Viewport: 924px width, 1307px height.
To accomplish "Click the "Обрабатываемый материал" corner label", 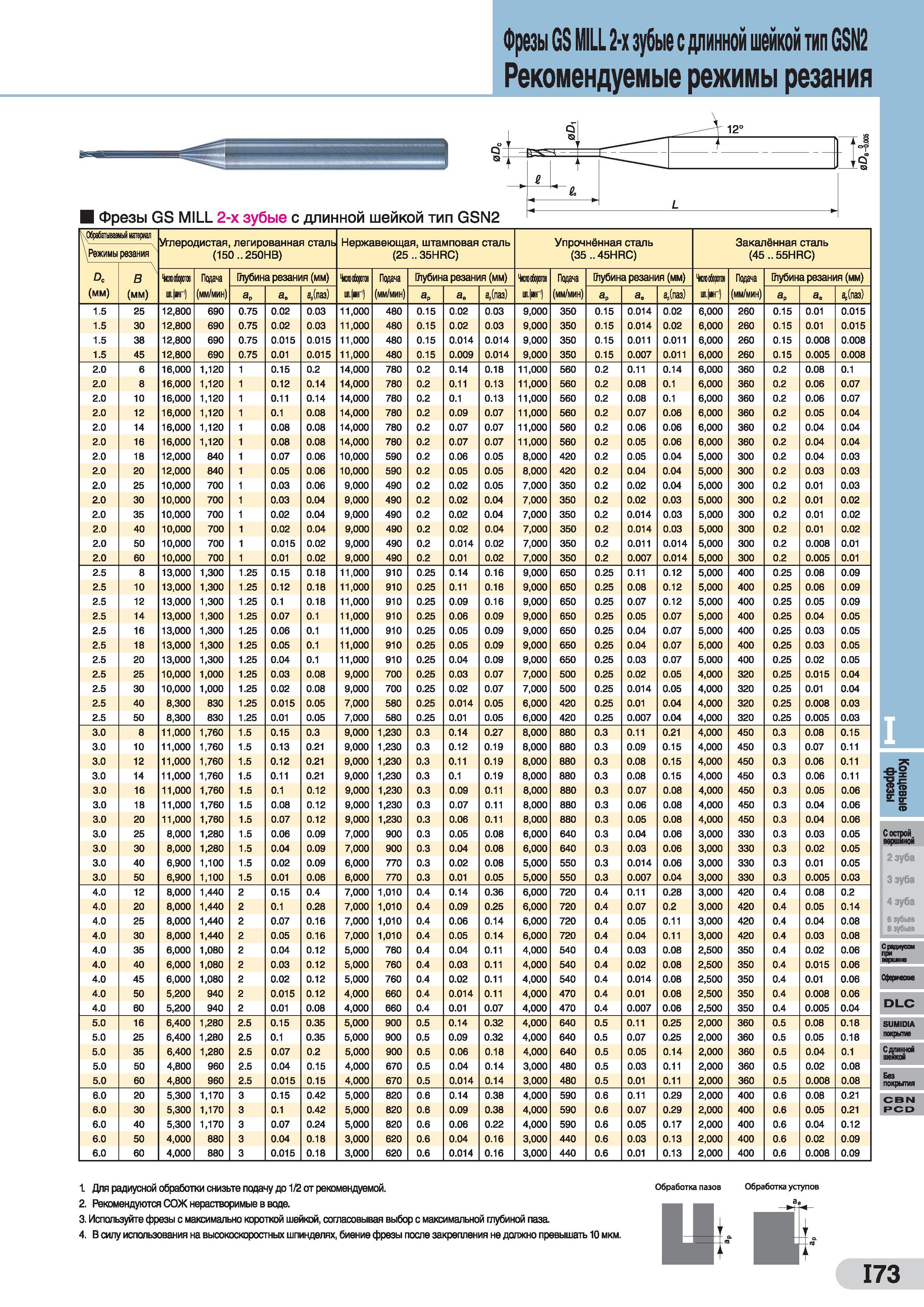I will pyautogui.click(x=119, y=236).
